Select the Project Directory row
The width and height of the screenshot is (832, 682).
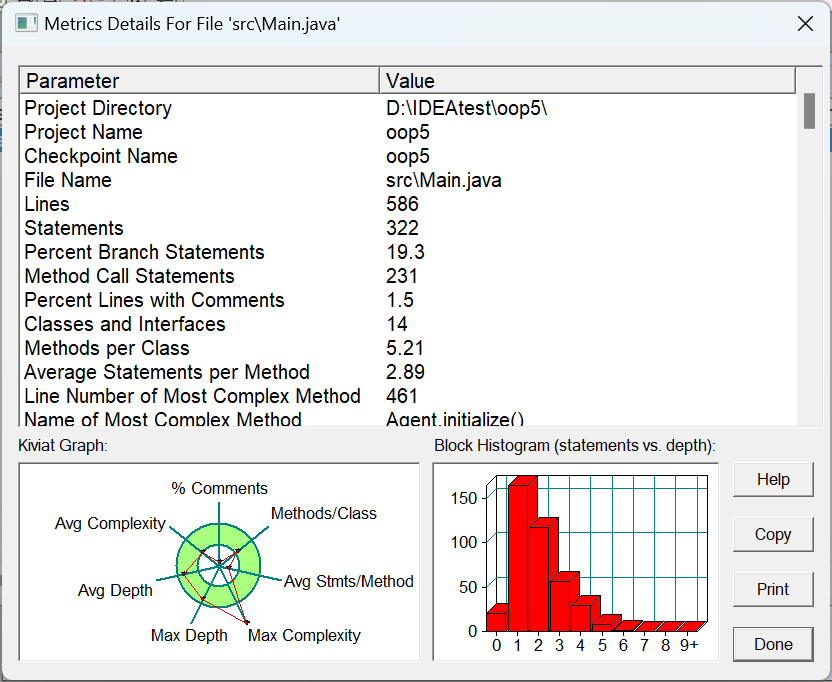(408, 108)
